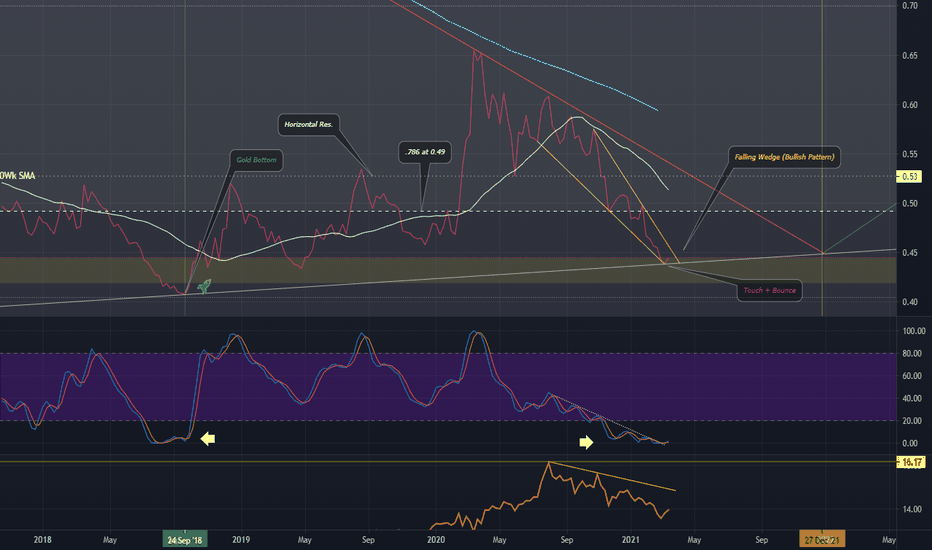Click the 80.00 oscillator axis label
The image size is (932, 550).
912,354
